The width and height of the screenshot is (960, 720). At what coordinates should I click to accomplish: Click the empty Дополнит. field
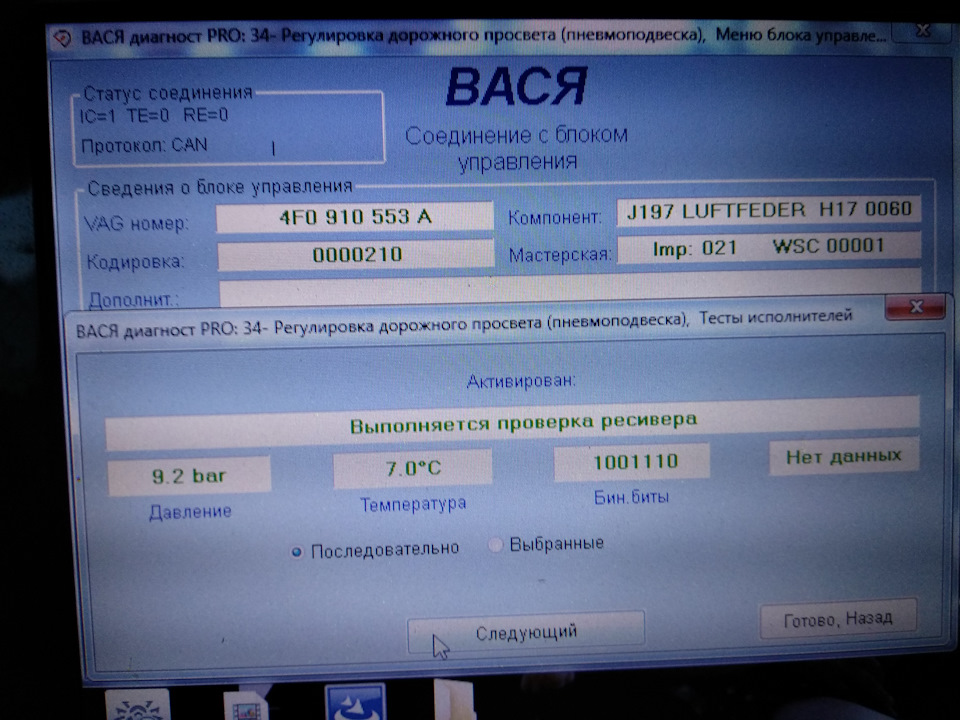point(569,289)
